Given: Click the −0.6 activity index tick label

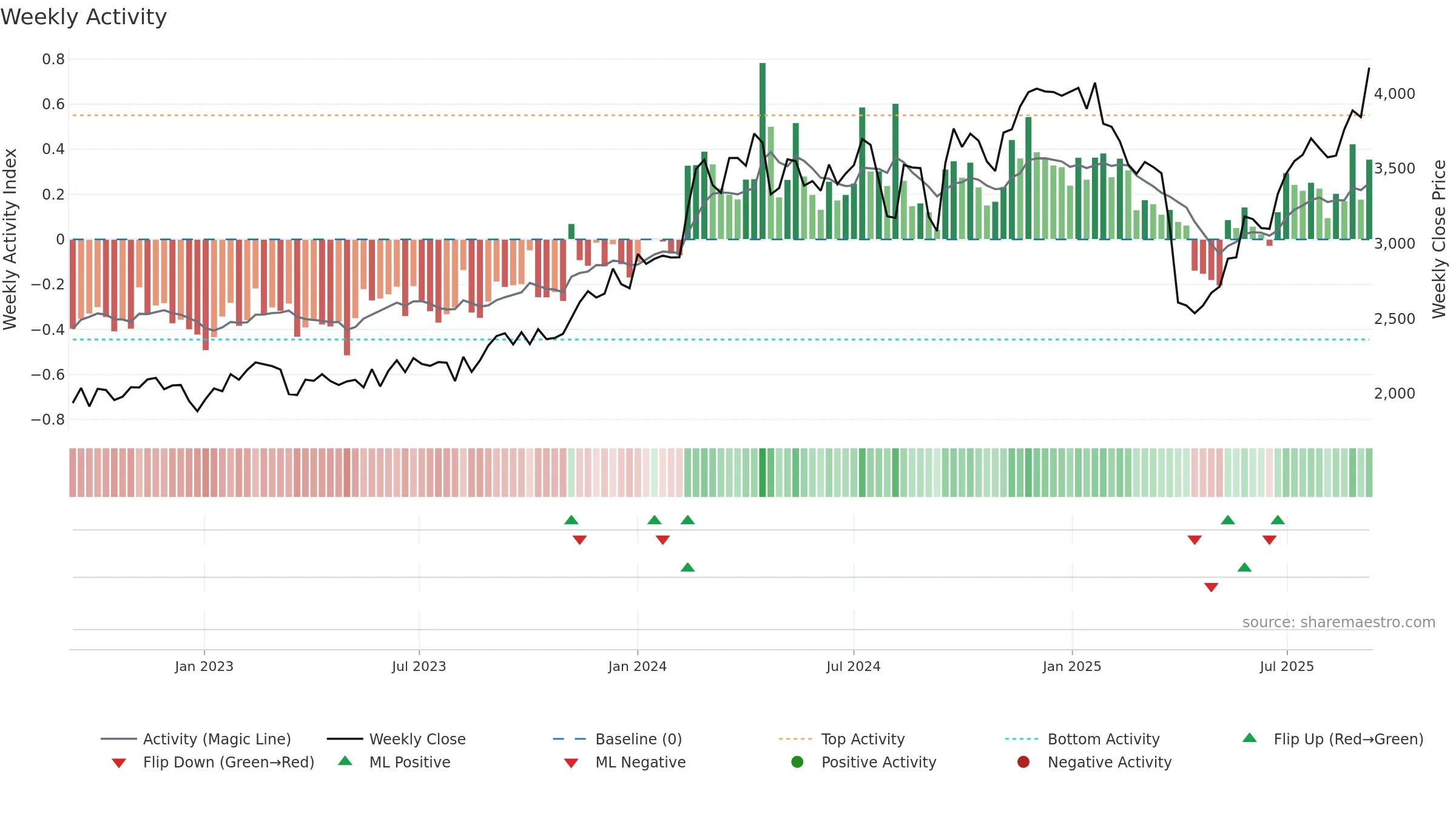Looking at the screenshot, I should pos(48,375).
